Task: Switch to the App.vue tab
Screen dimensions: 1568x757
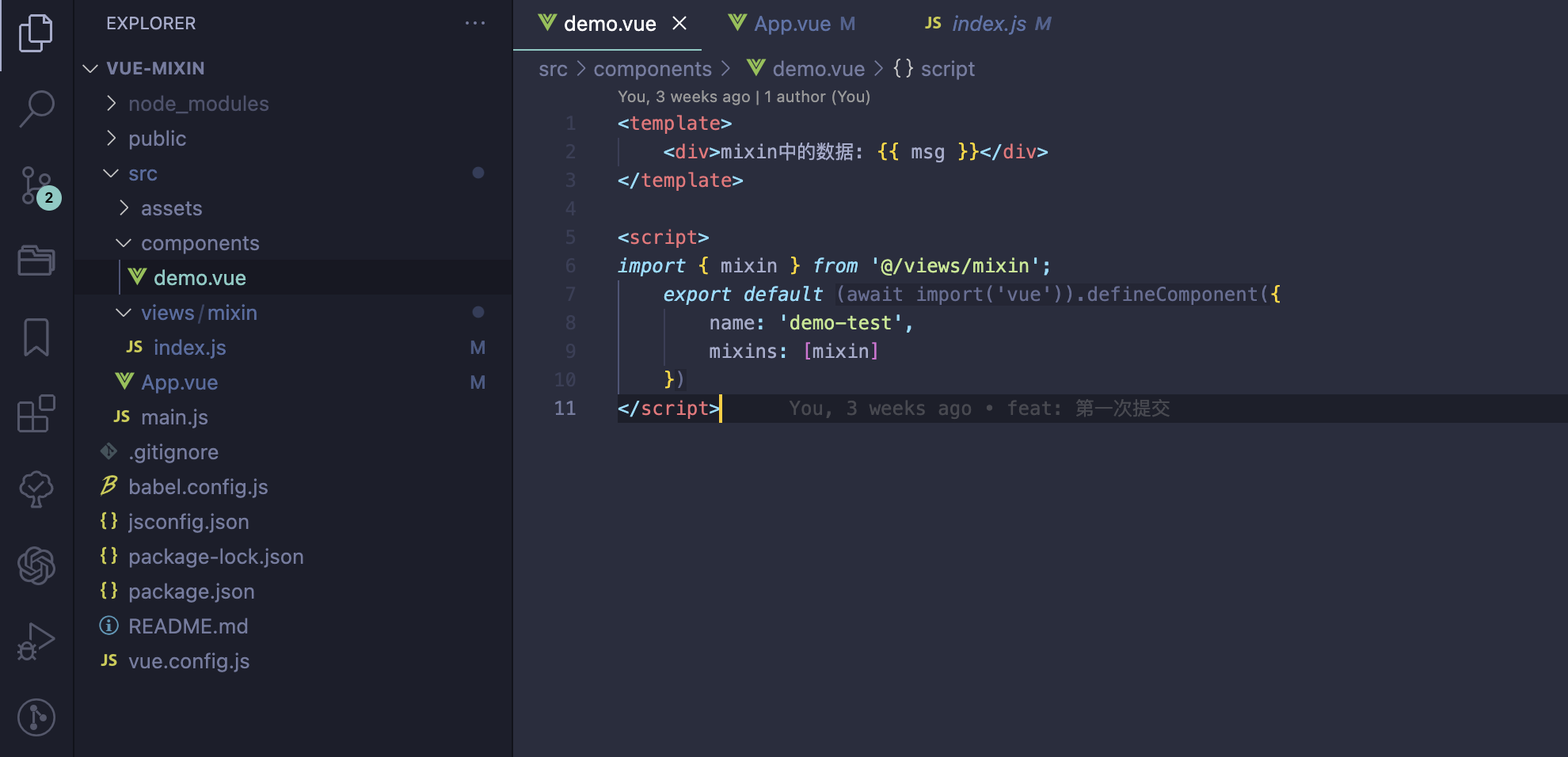Action: click(x=792, y=24)
